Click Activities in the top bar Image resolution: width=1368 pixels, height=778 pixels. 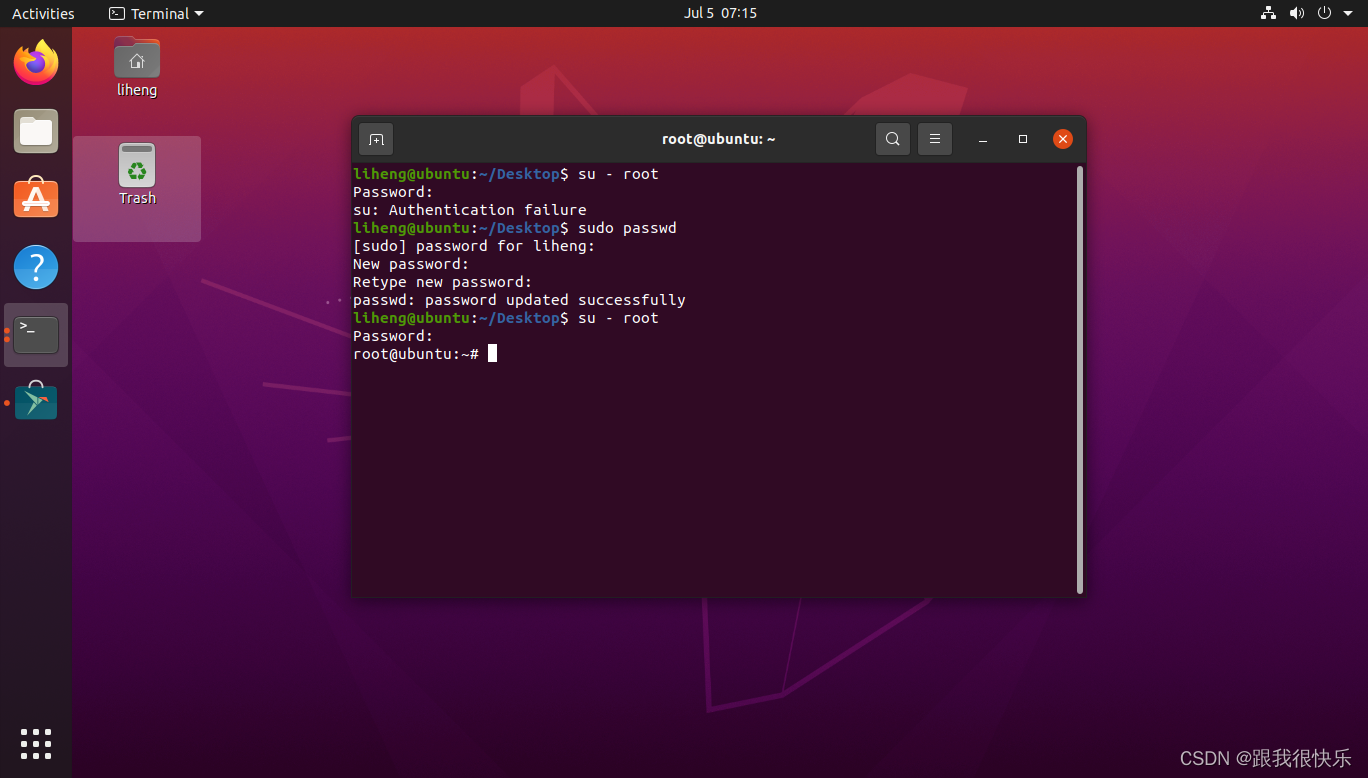point(42,13)
